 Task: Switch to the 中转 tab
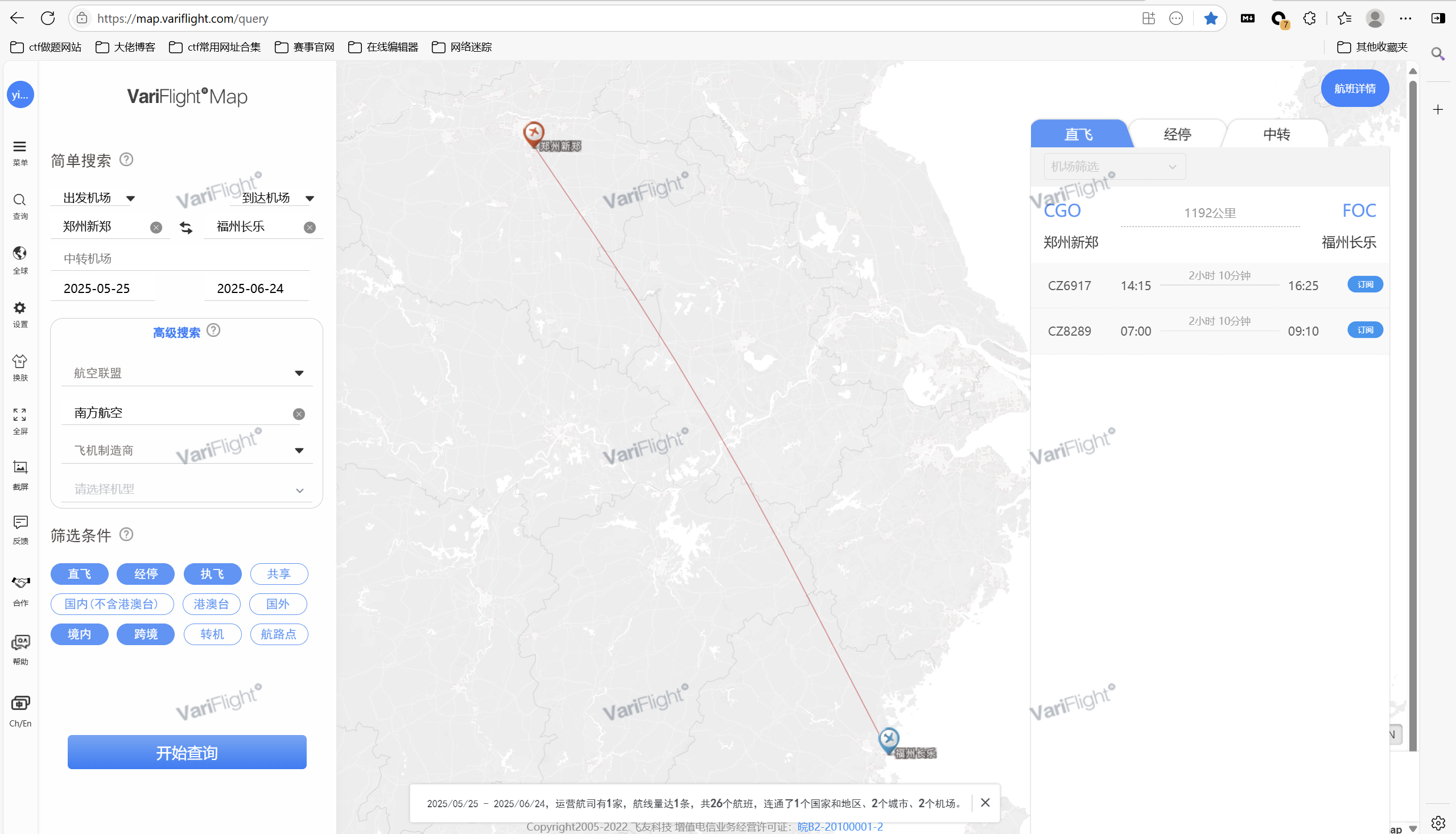tap(1277, 135)
